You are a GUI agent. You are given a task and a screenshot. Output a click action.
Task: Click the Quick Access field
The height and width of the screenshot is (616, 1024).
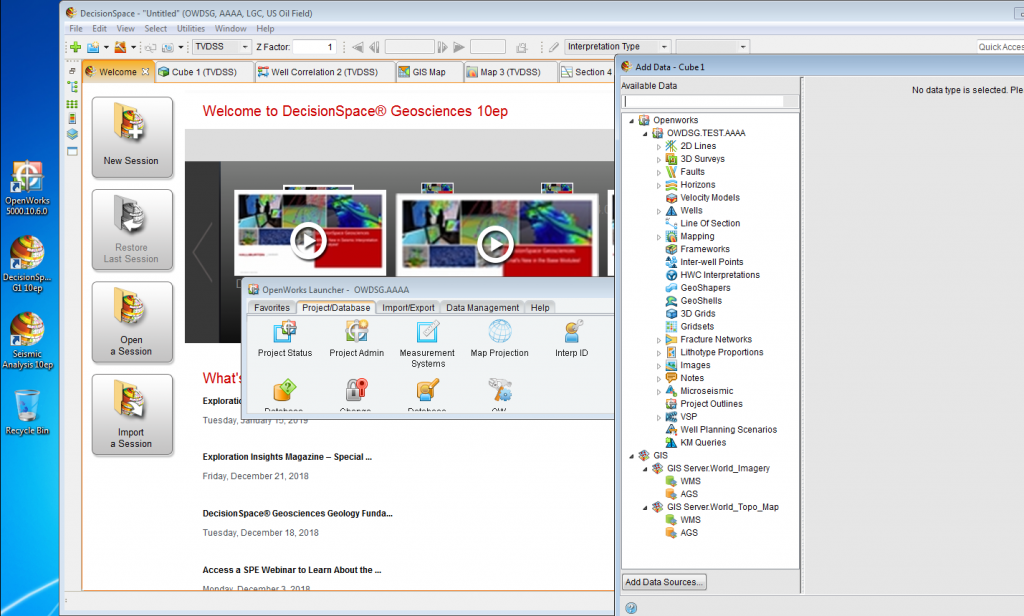tap(1000, 46)
